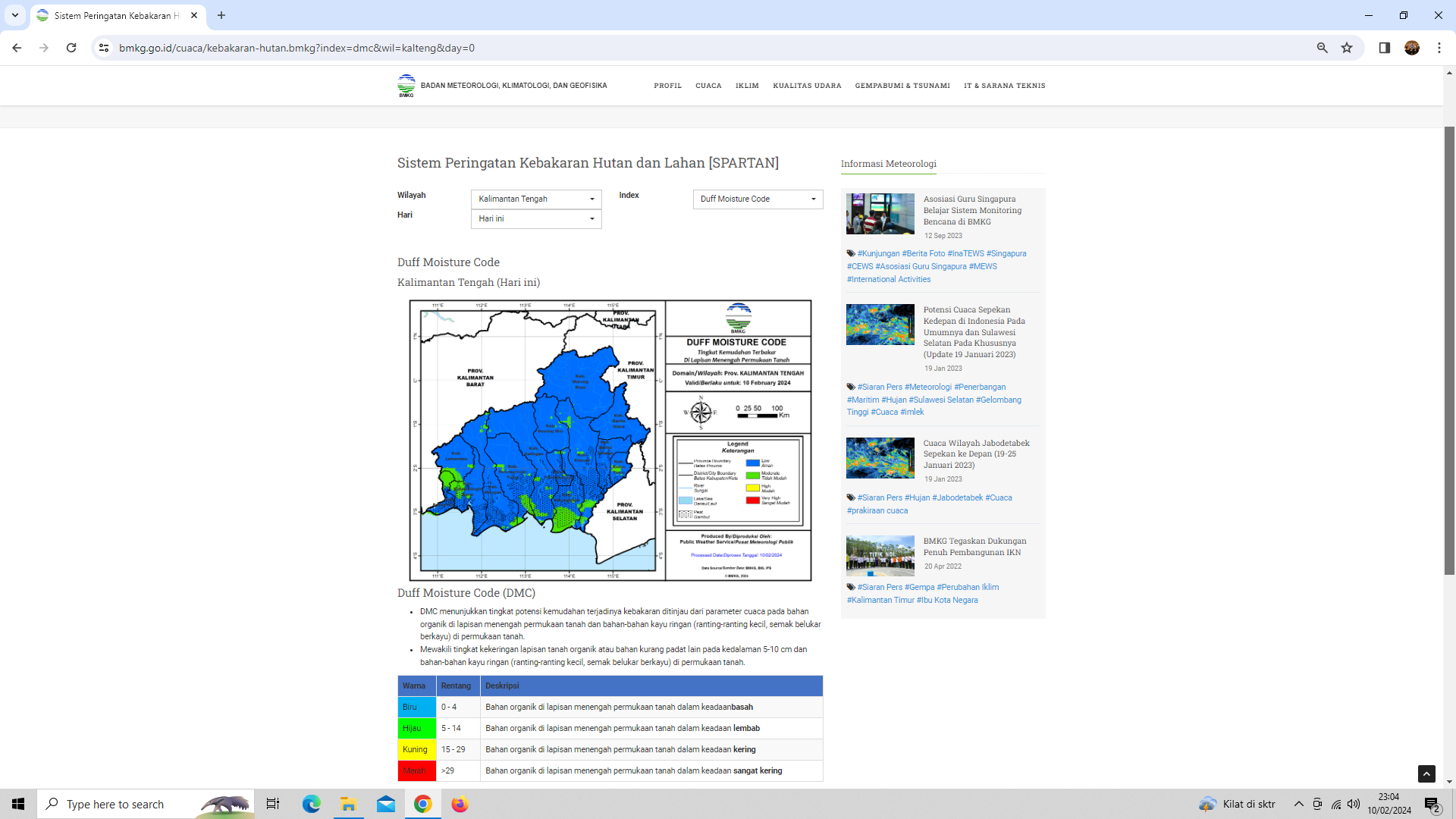The height and width of the screenshot is (819, 1456).
Task: Click the yellow Kuning color cell
Action: pos(417,749)
